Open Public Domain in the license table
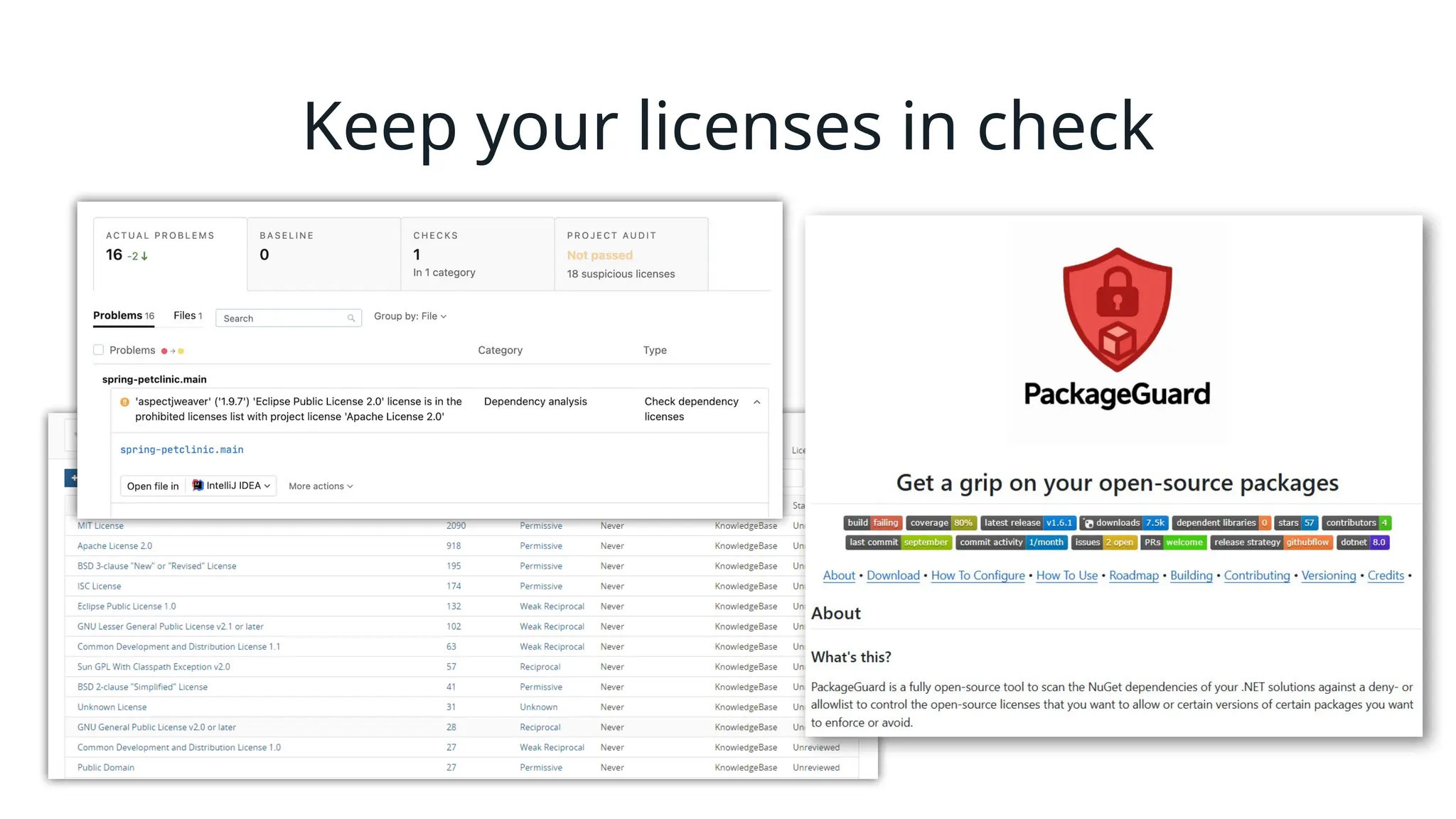The image size is (1456, 819). (106, 768)
